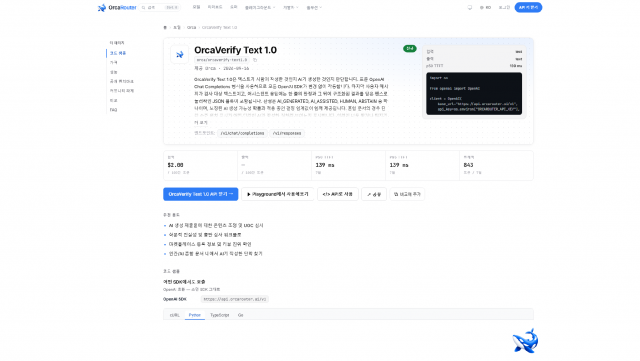Click the add to compare button
The image size is (640, 361).
(407, 194)
